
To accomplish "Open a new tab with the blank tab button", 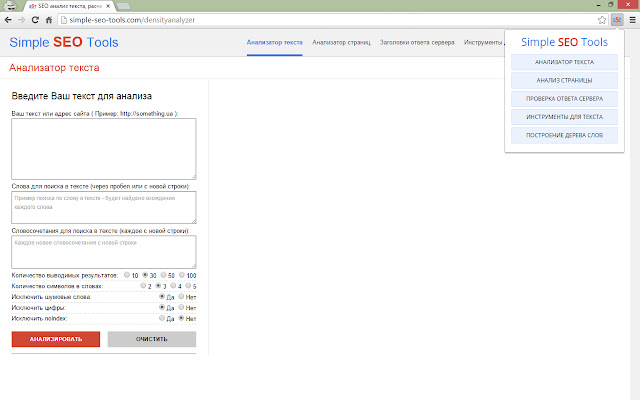I will click(x=123, y=6).
